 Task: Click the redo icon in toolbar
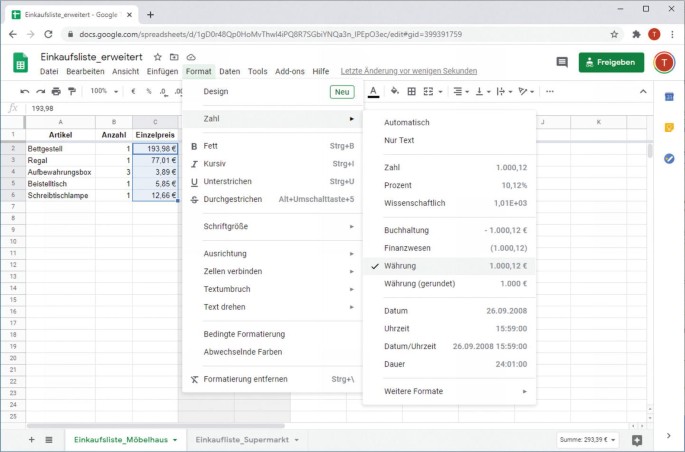click(41, 91)
